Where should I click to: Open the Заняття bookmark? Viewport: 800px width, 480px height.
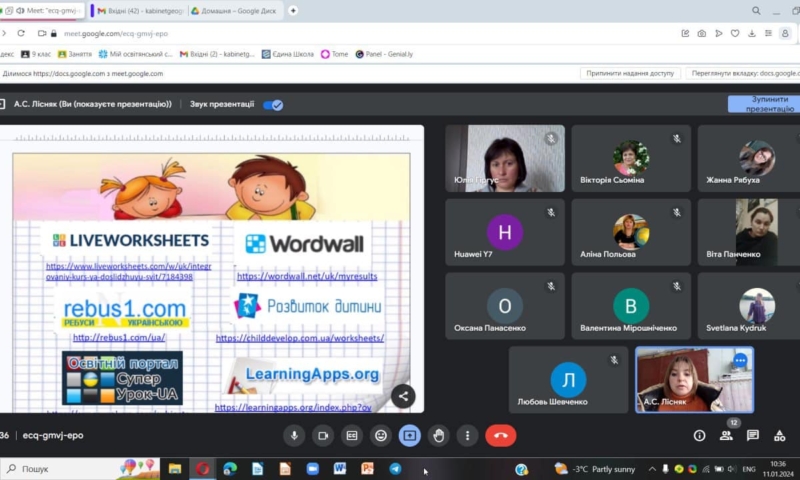coord(74,54)
